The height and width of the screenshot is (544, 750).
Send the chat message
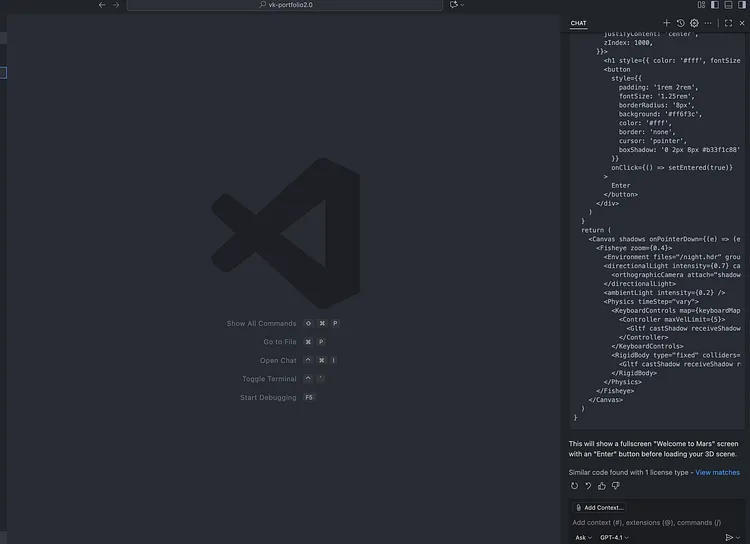pos(729,537)
